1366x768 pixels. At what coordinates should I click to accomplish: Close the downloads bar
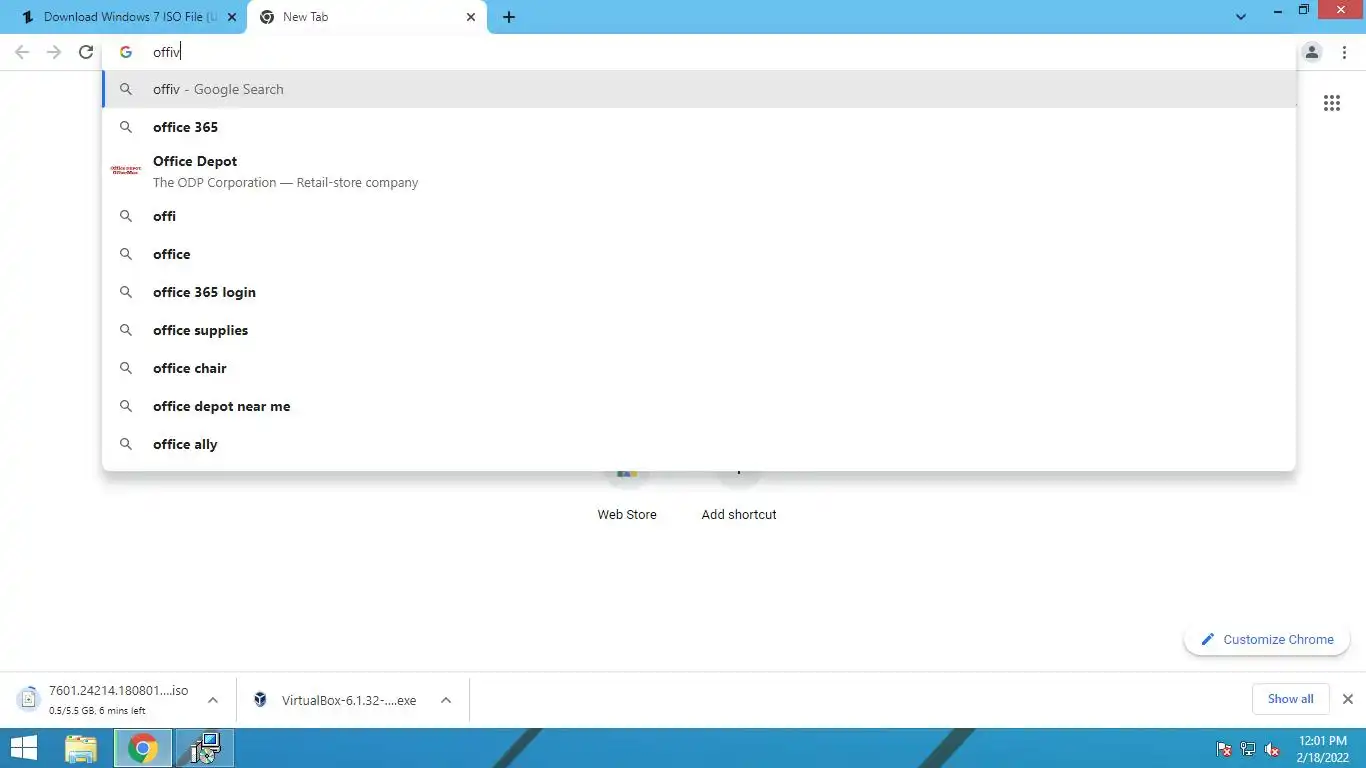(1348, 699)
